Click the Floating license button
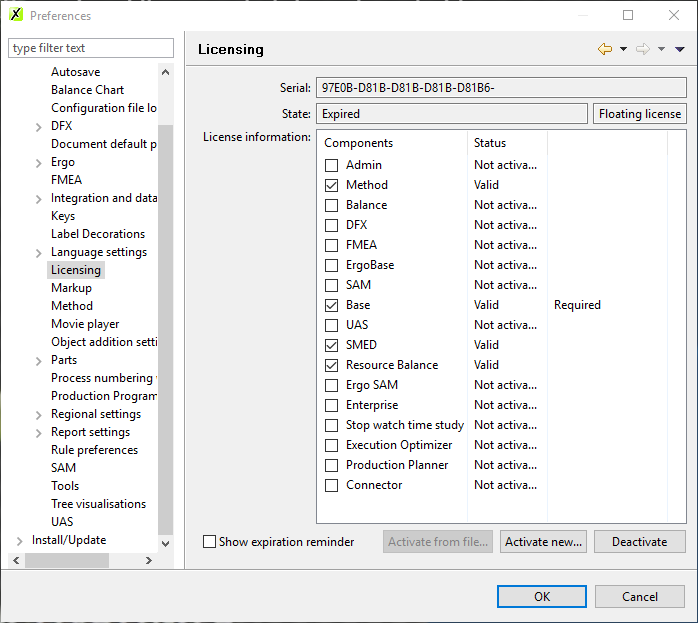Screen dimensions: 698x623 point(639,114)
